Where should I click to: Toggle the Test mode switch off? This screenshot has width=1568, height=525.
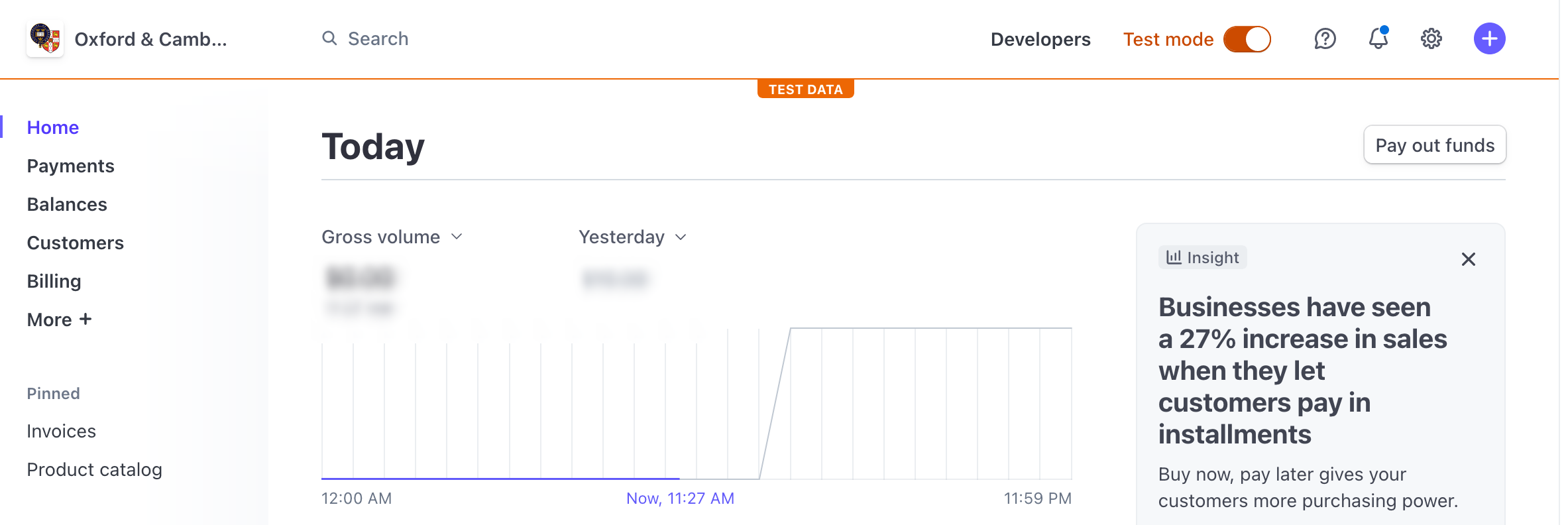point(1247,39)
